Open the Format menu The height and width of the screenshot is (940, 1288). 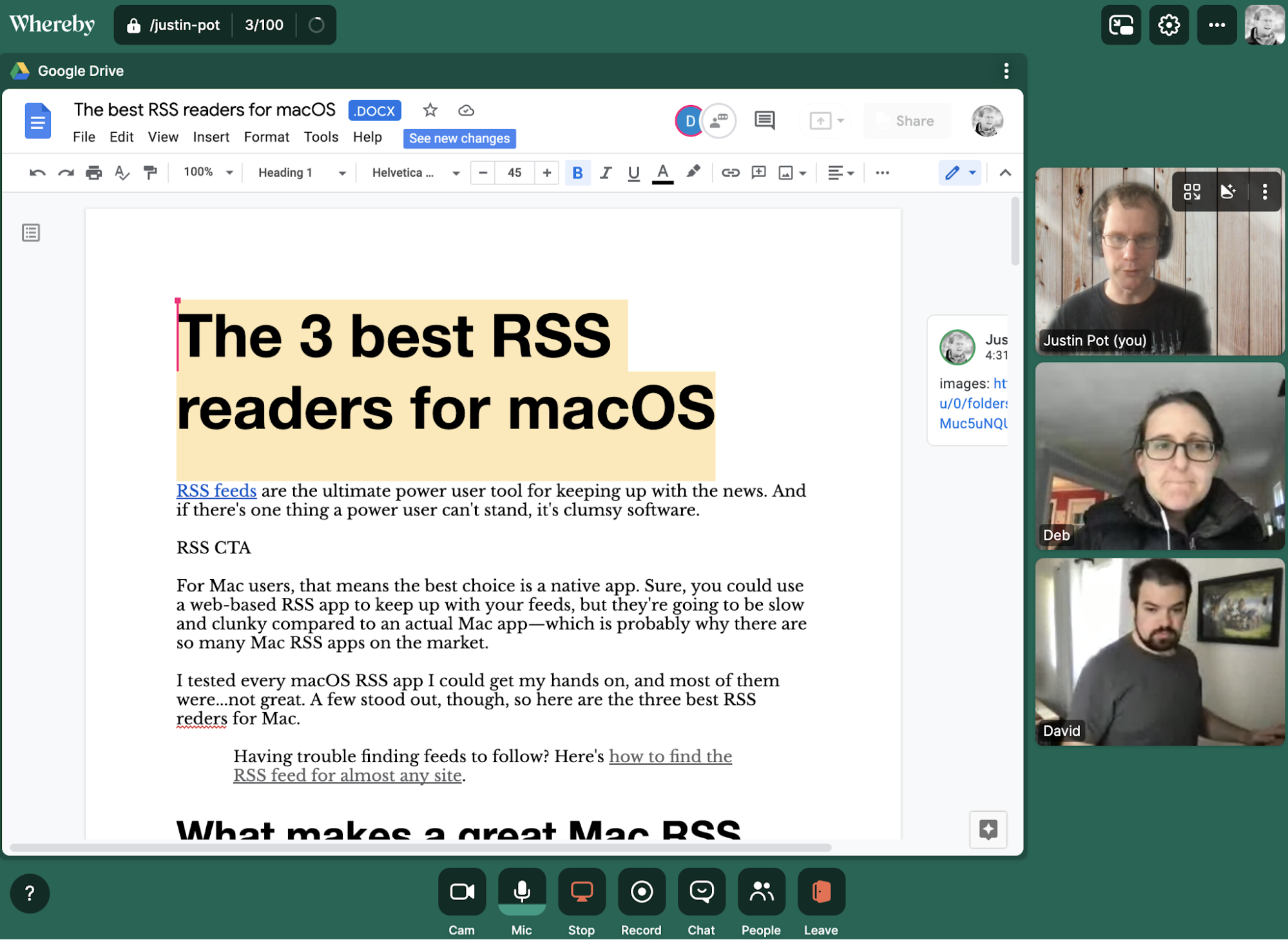coord(265,137)
